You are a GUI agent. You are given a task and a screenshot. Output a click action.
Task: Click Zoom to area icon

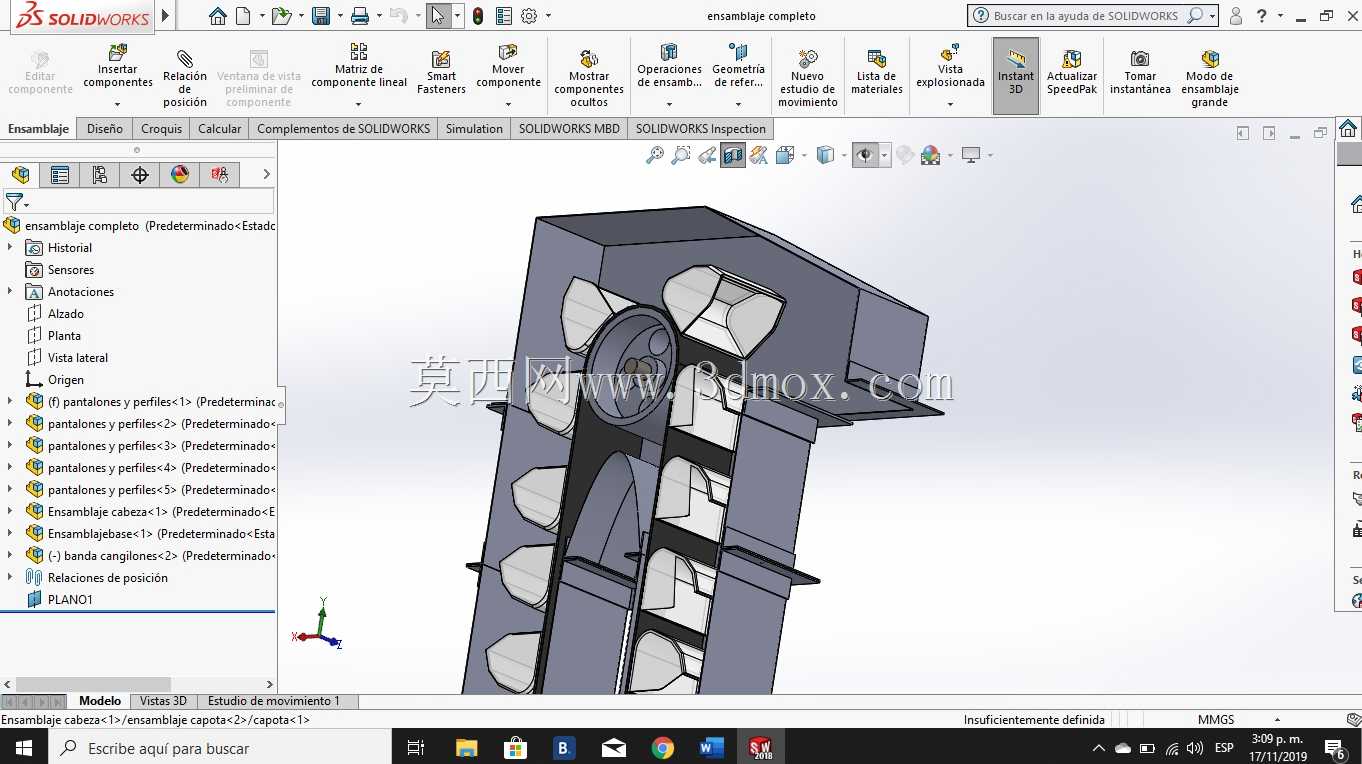point(681,155)
